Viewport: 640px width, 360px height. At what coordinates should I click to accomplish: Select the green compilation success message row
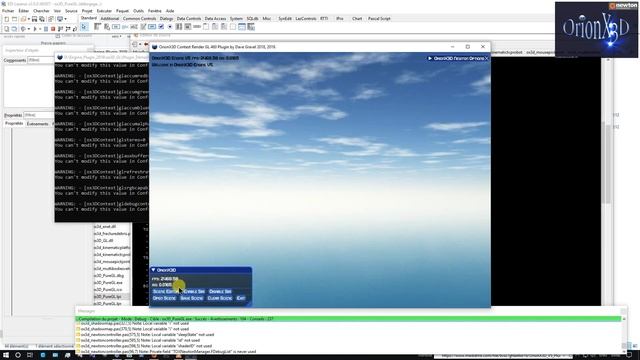(x=348, y=319)
